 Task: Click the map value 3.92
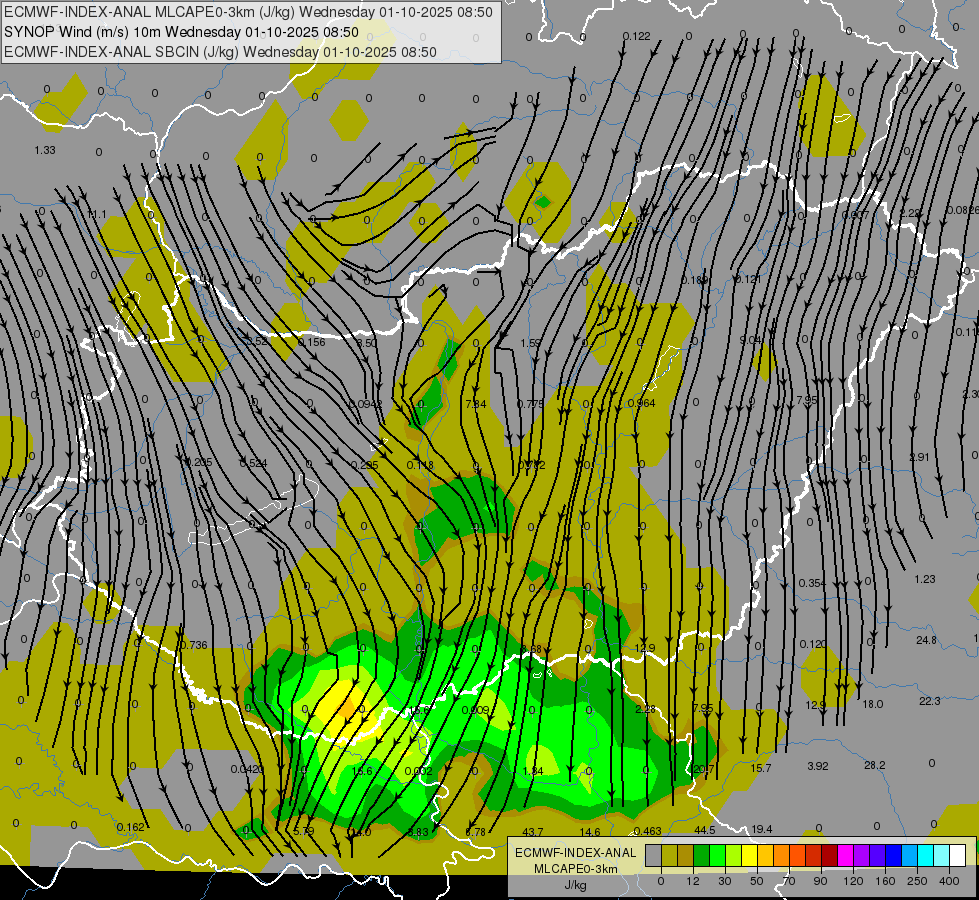(817, 766)
